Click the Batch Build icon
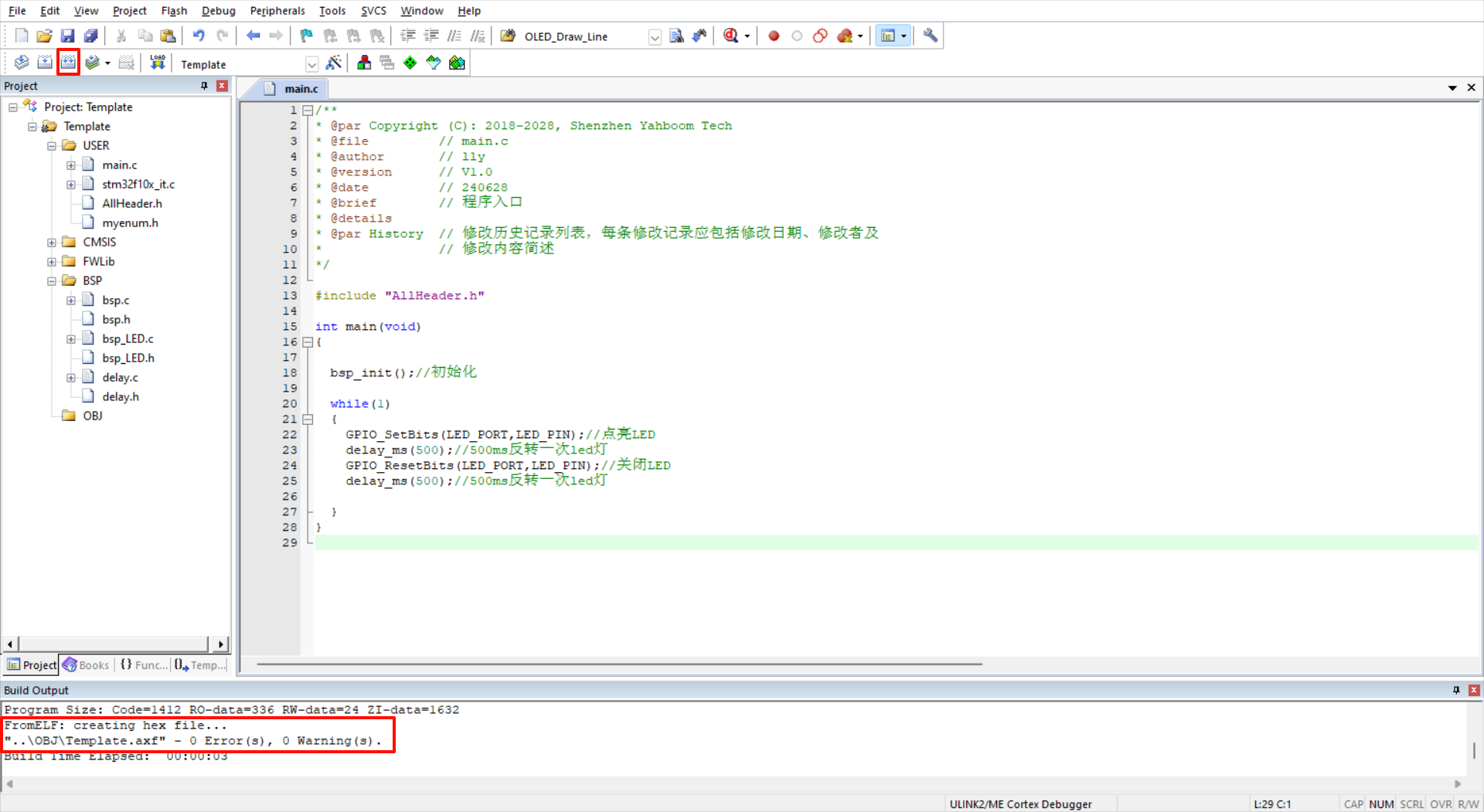 pyautogui.click(x=92, y=63)
